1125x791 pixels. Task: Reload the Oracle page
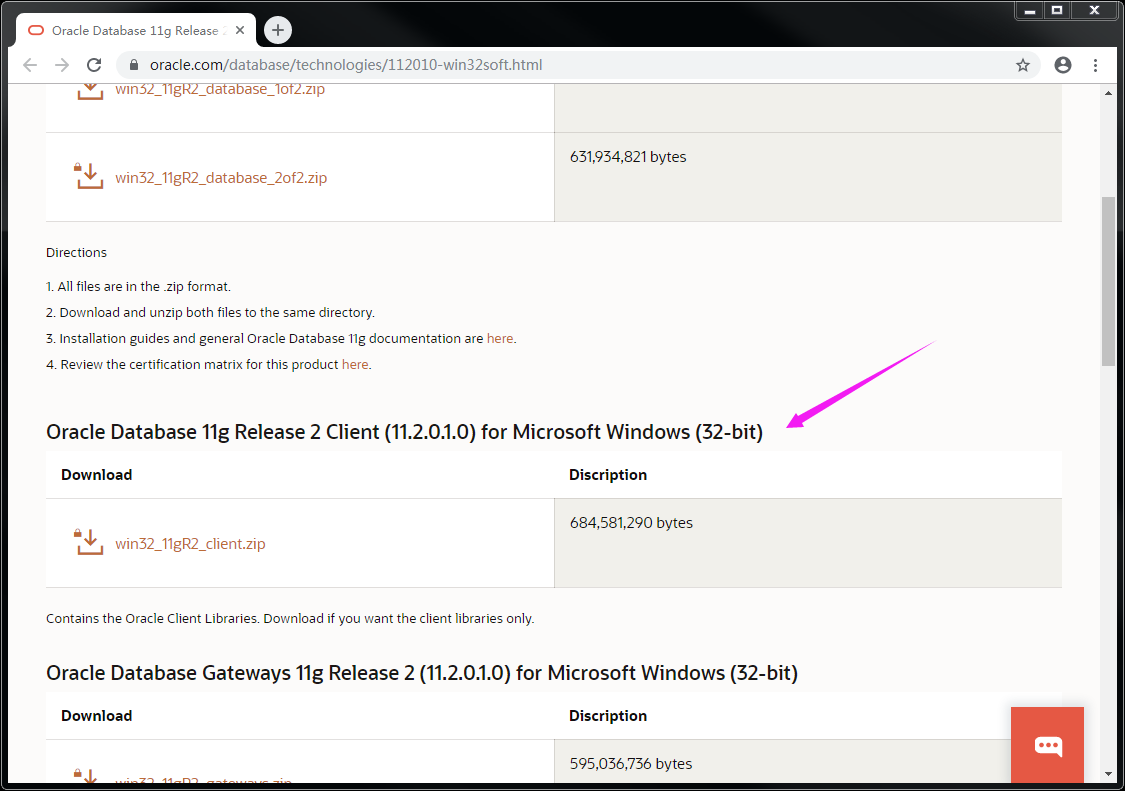pos(94,65)
